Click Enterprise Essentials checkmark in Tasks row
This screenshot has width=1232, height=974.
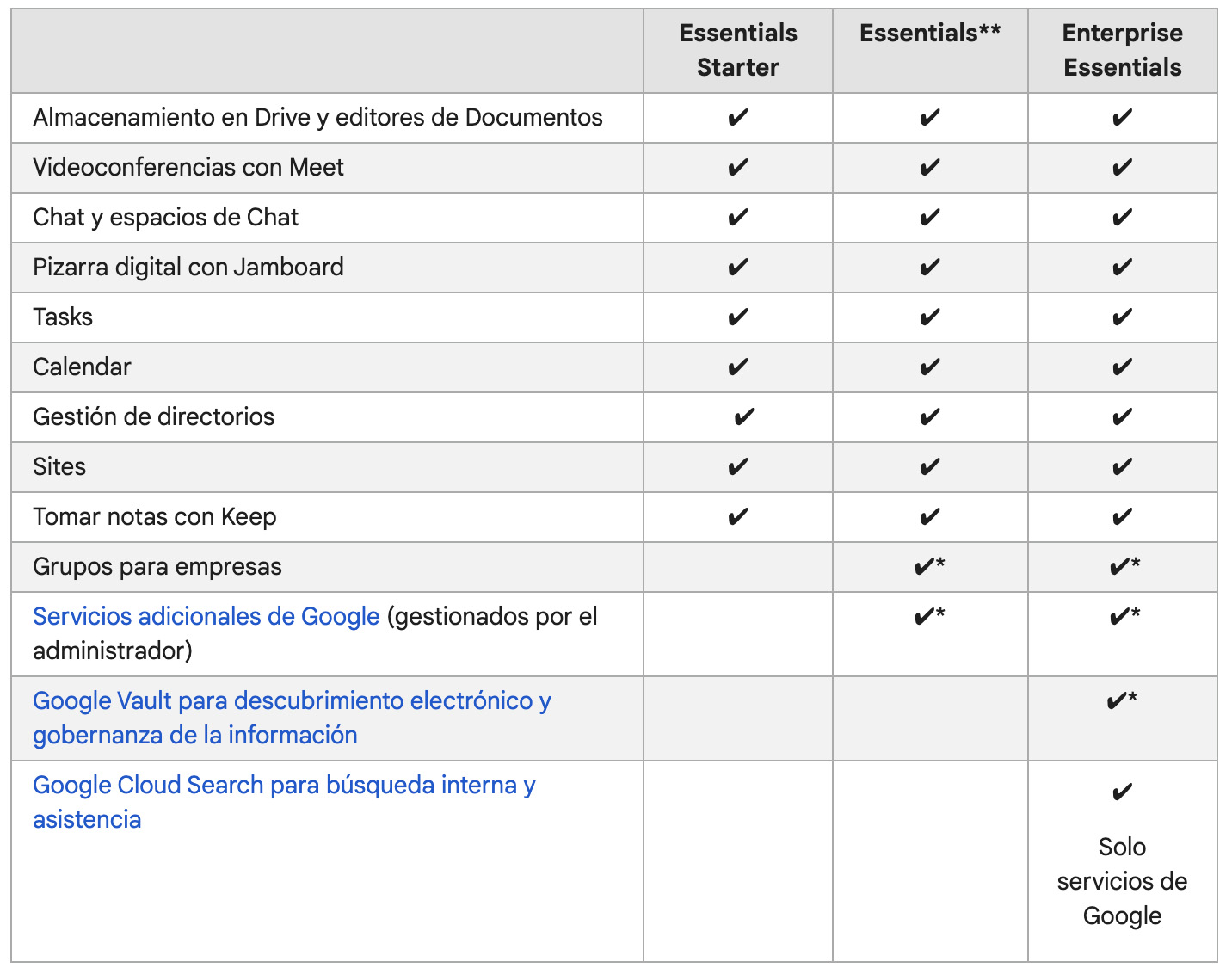1122,317
